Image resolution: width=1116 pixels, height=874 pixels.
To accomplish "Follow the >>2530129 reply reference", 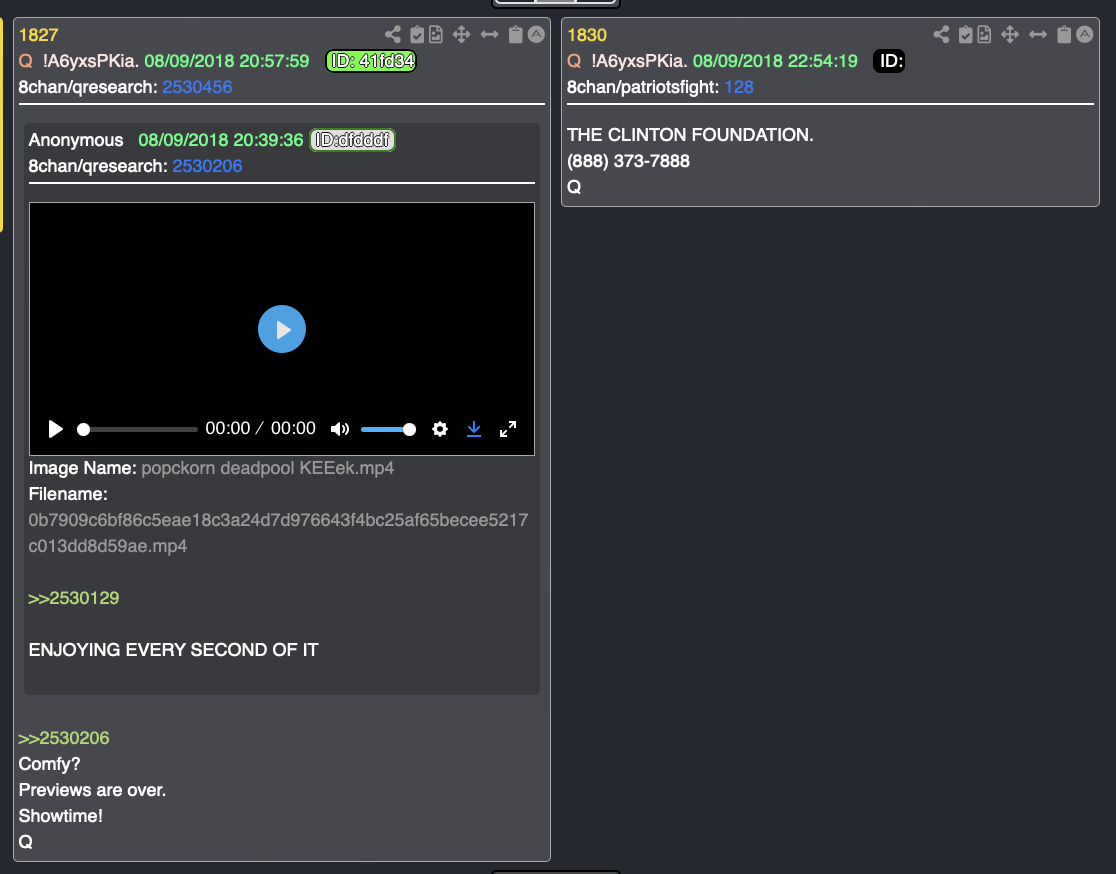I will tap(73, 598).
